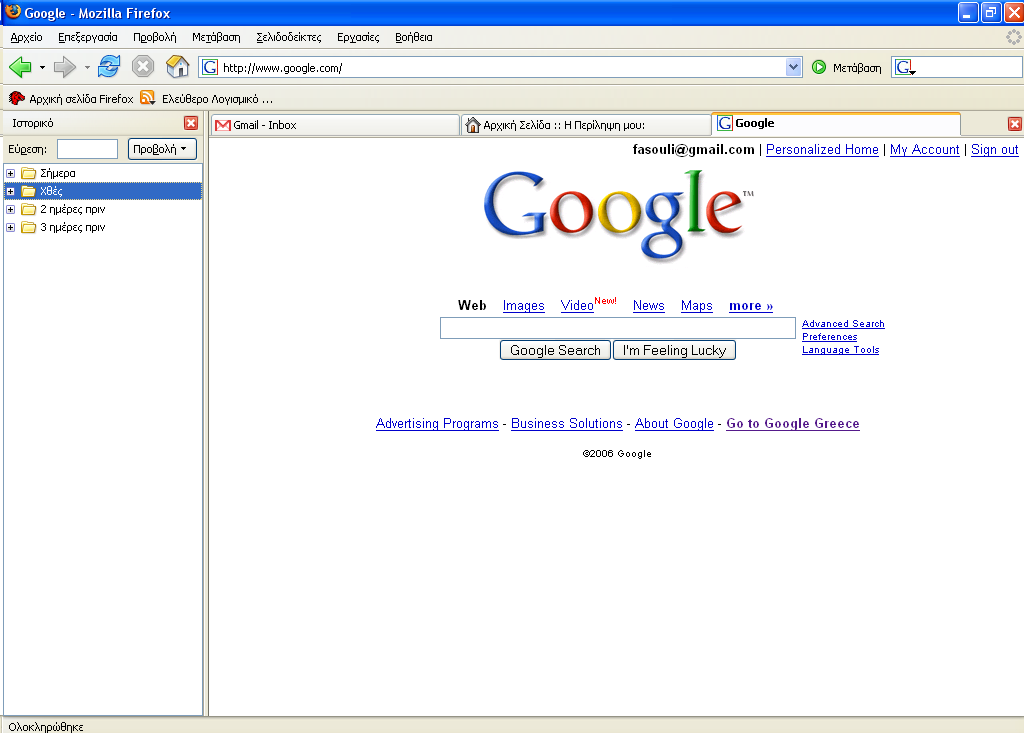Click the Go to Google Greece link

[793, 423]
